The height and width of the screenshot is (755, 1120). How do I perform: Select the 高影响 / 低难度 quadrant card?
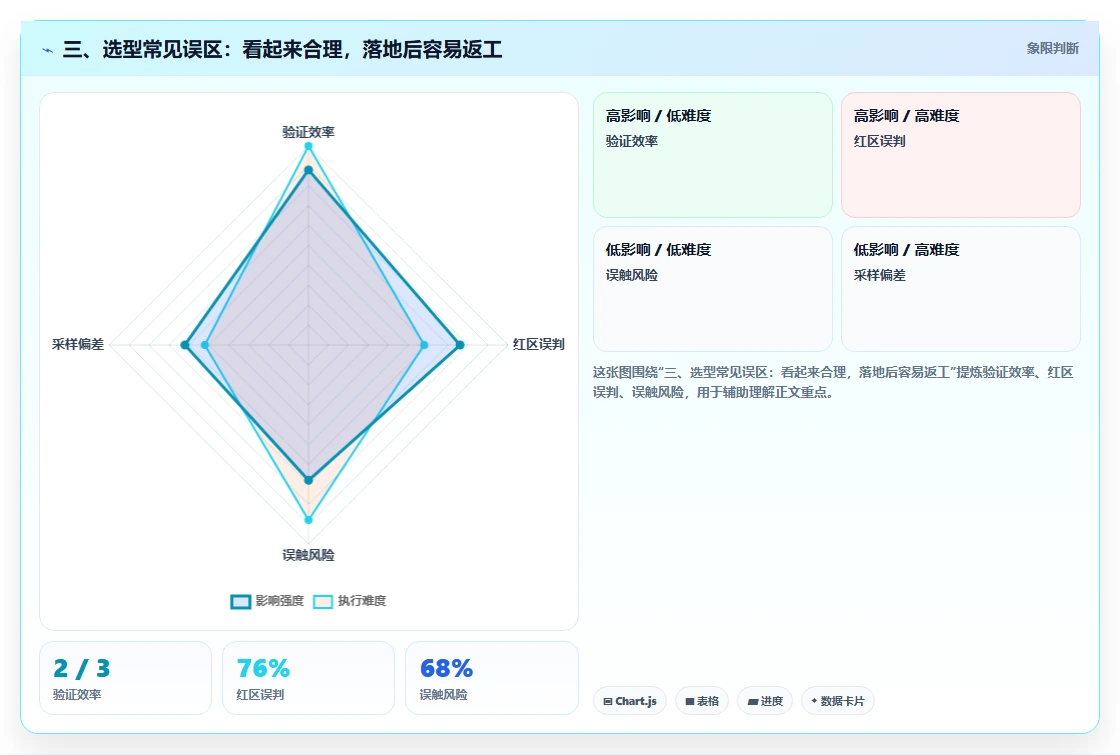coord(713,154)
